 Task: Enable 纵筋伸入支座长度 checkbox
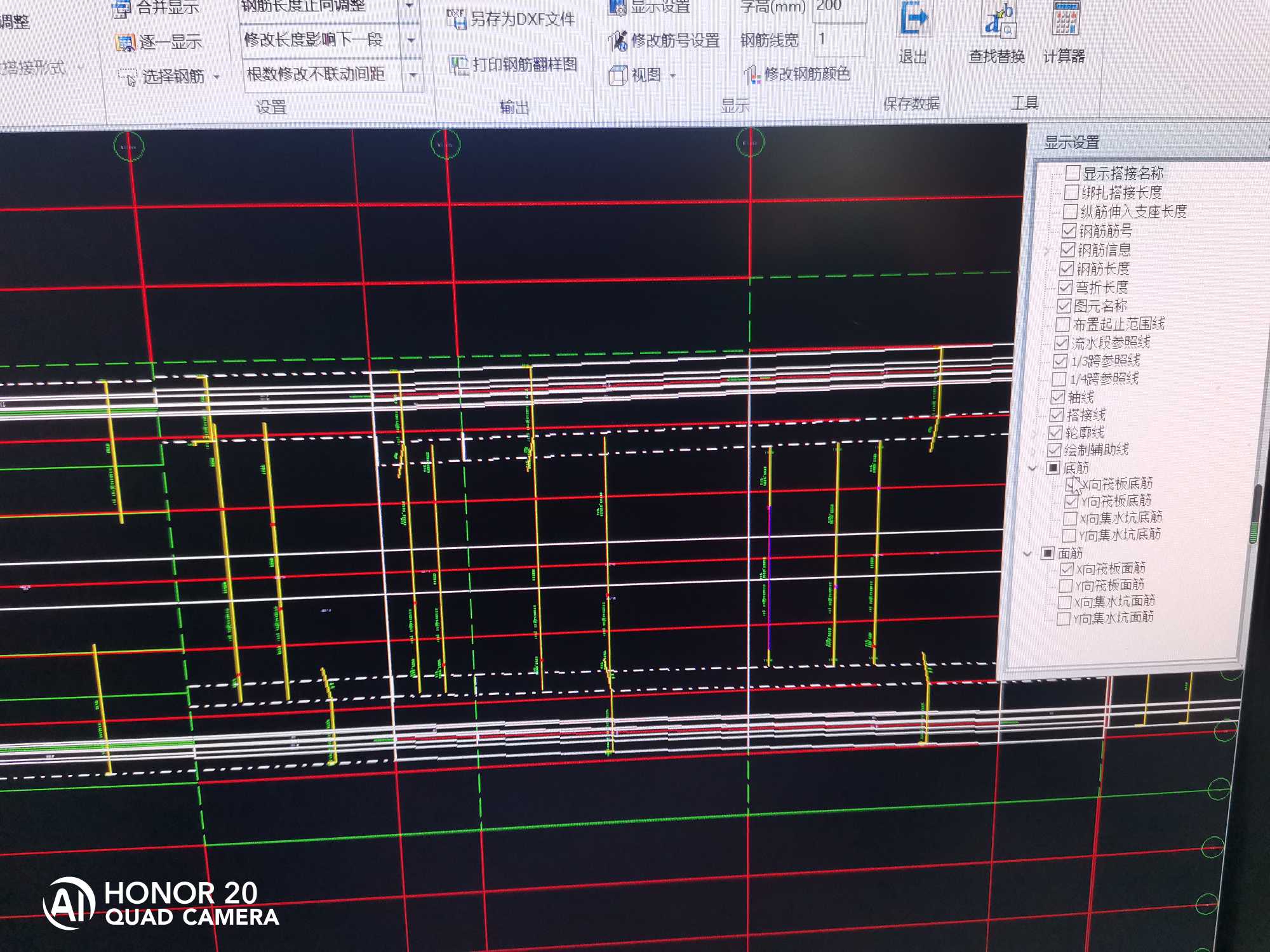pyautogui.click(x=1070, y=211)
